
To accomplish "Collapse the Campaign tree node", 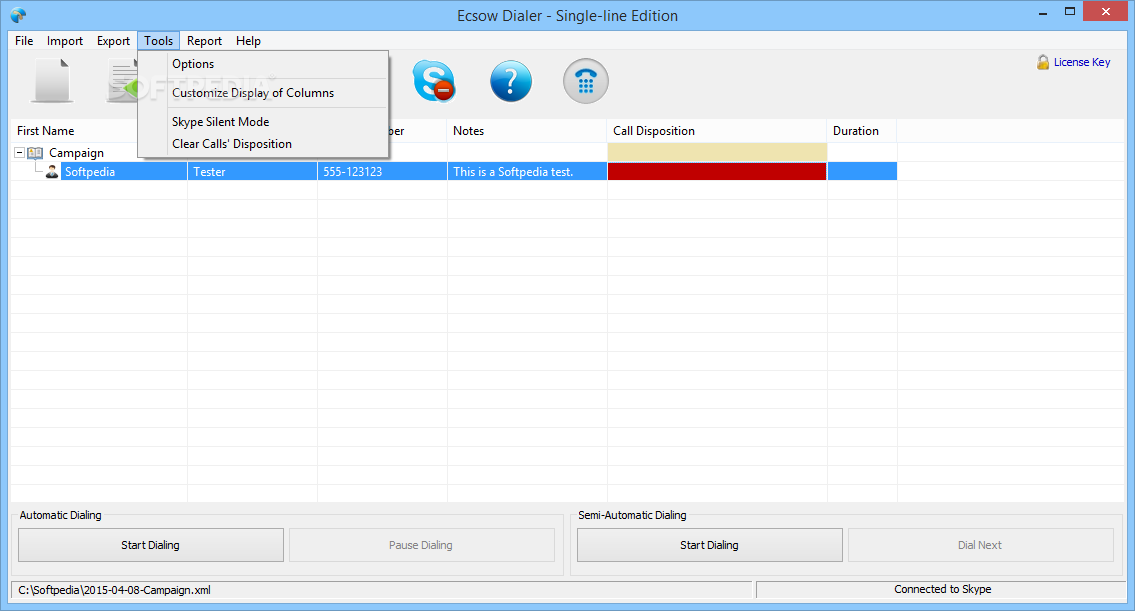I will tap(20, 153).
